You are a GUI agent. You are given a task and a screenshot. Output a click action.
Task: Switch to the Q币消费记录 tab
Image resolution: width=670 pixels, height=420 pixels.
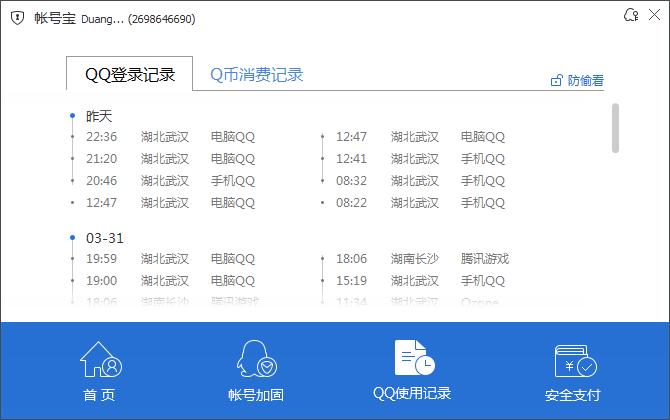coord(256,75)
